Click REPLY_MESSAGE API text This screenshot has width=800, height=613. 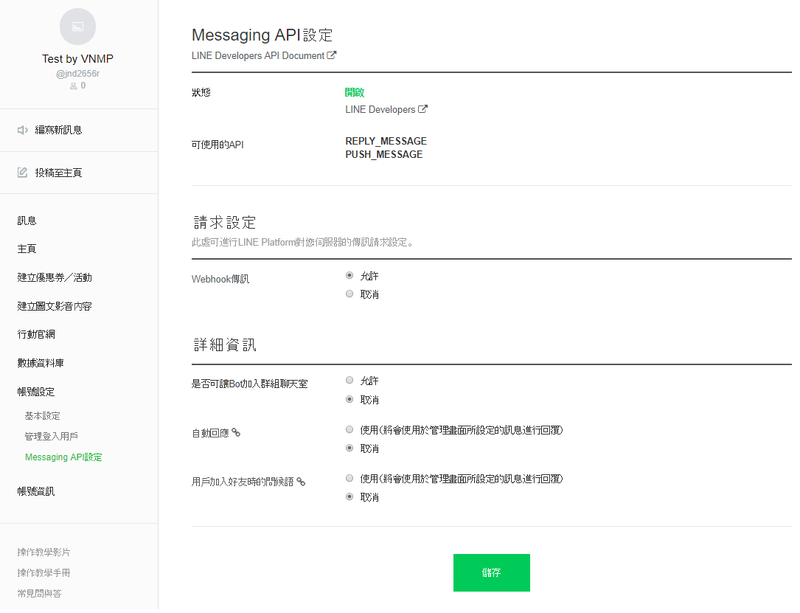386,141
